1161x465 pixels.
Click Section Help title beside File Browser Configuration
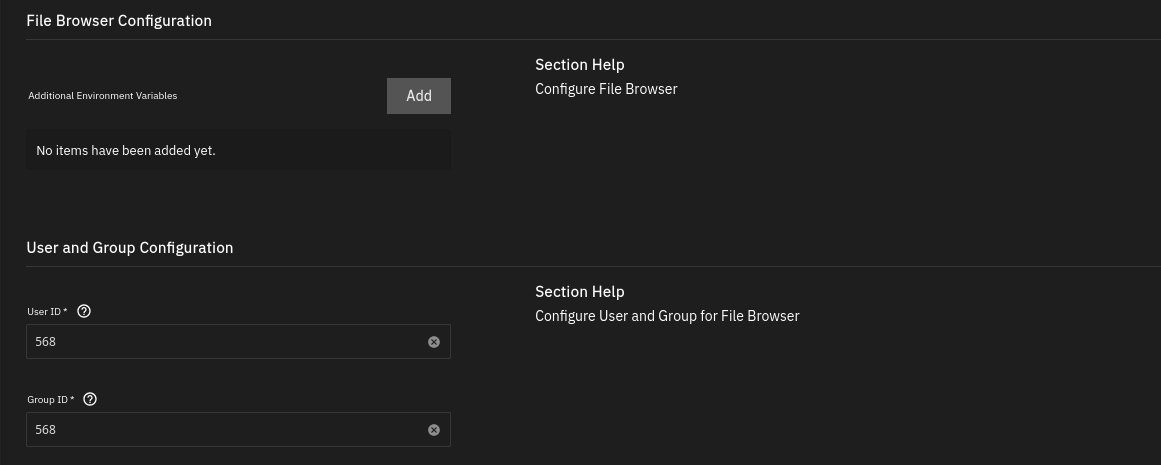point(579,65)
